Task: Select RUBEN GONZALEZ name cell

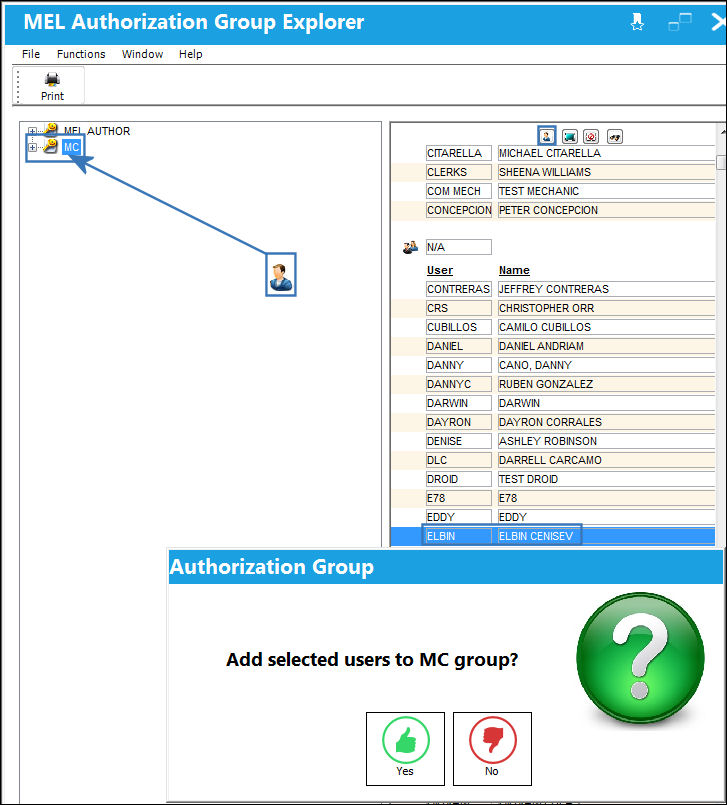Action: (606, 384)
